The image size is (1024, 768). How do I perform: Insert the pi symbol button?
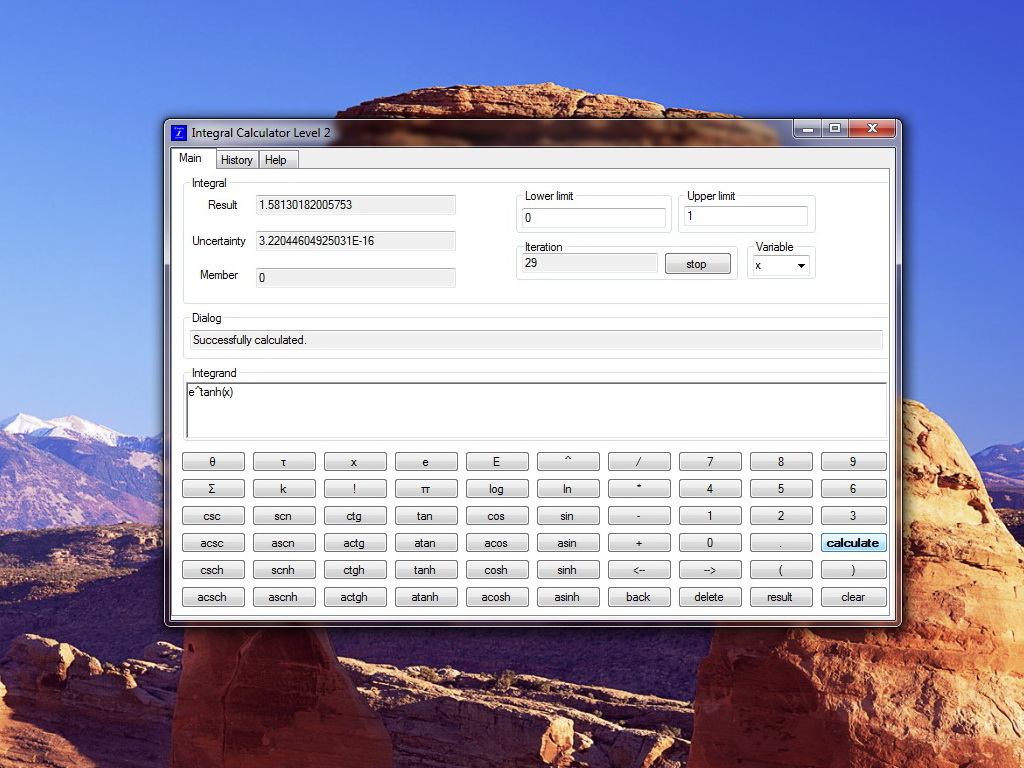click(x=425, y=488)
